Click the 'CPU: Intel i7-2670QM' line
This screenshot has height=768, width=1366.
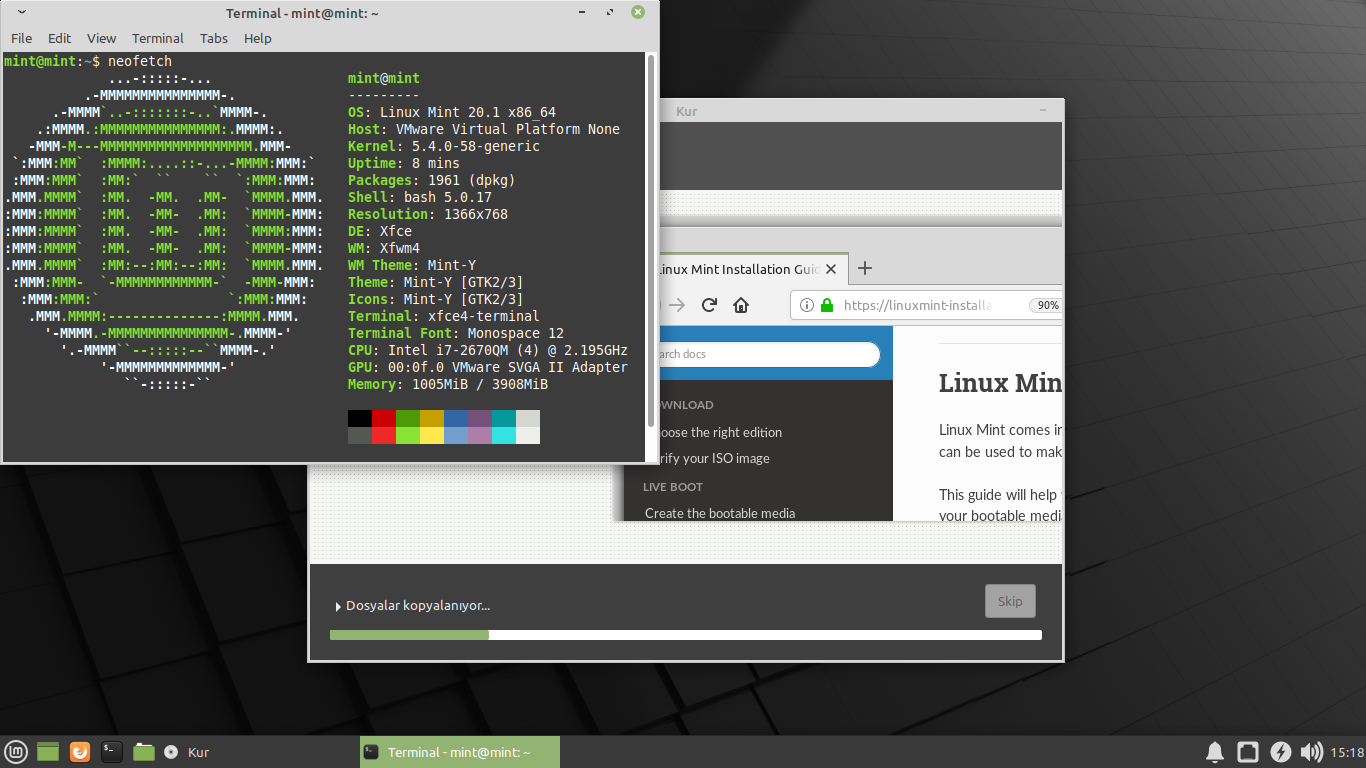coord(488,350)
